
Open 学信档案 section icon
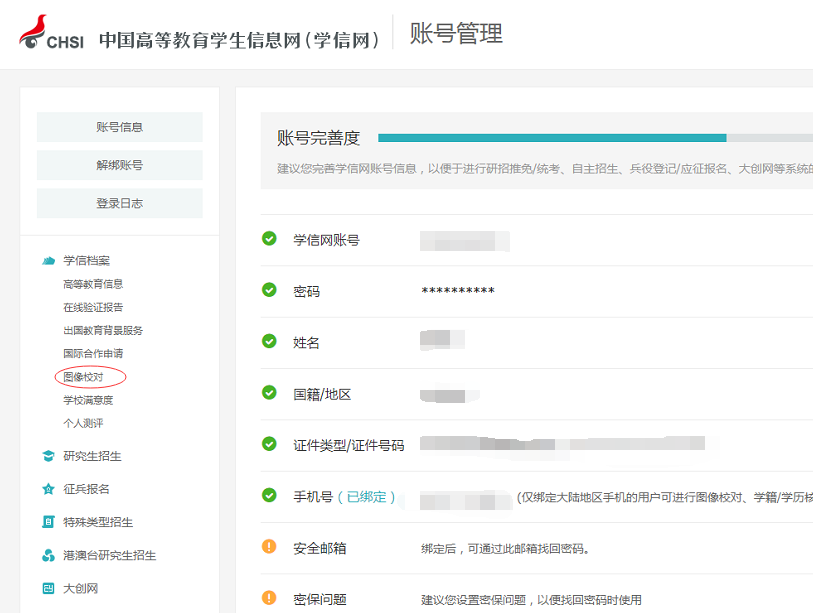(x=48, y=260)
